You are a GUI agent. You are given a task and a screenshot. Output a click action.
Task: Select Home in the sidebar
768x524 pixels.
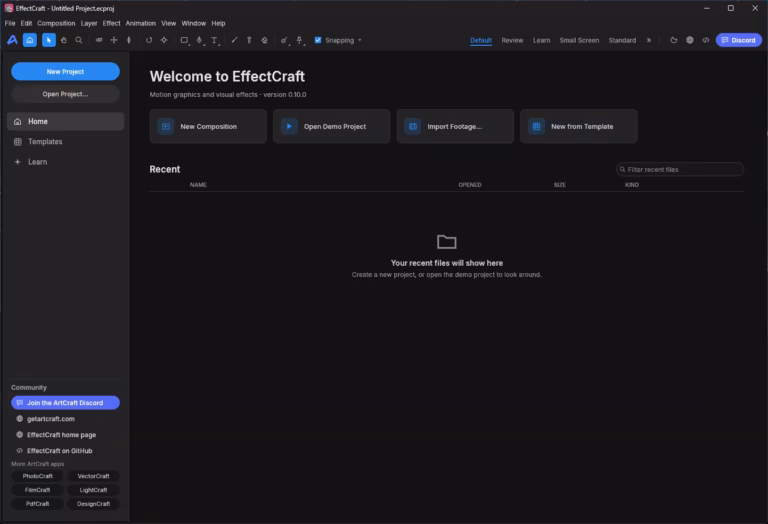click(x=65, y=121)
